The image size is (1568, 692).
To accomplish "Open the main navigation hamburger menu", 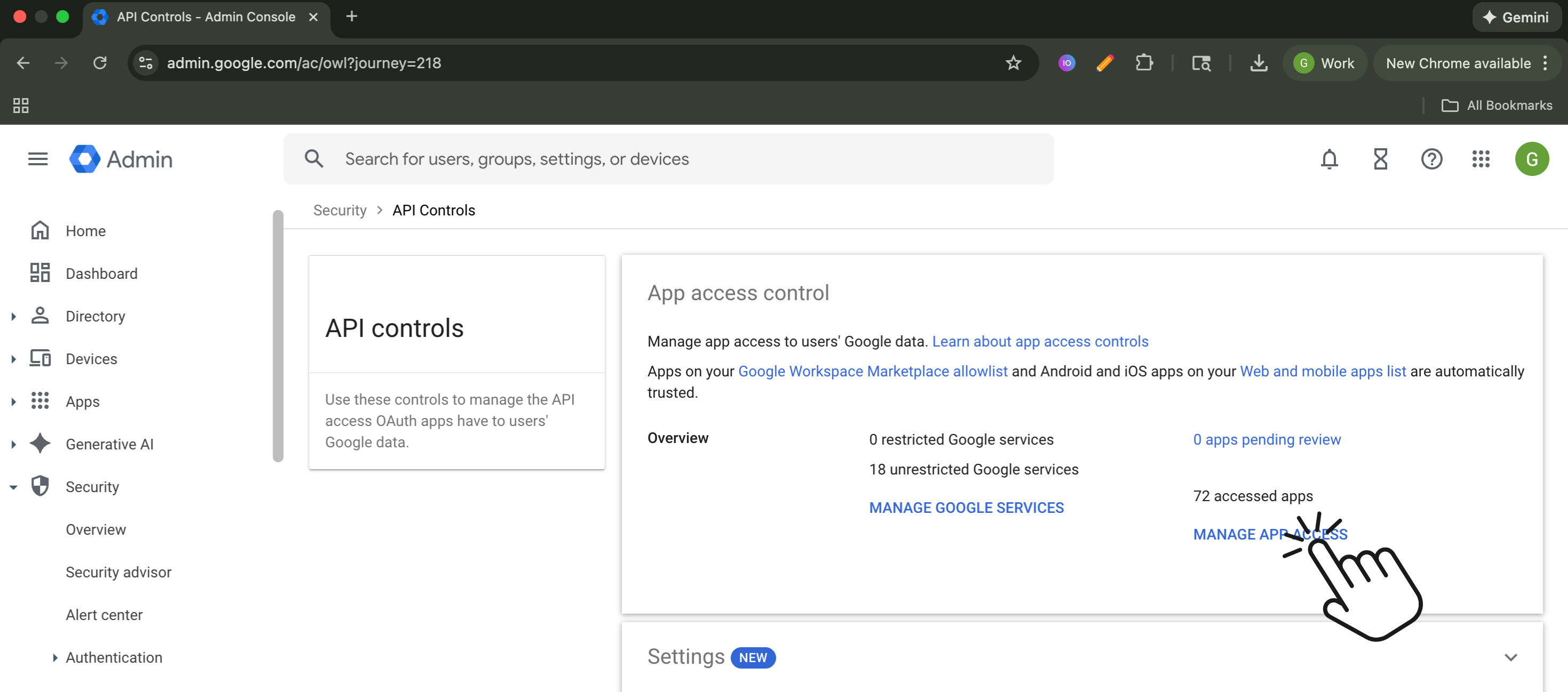I will tap(37, 159).
